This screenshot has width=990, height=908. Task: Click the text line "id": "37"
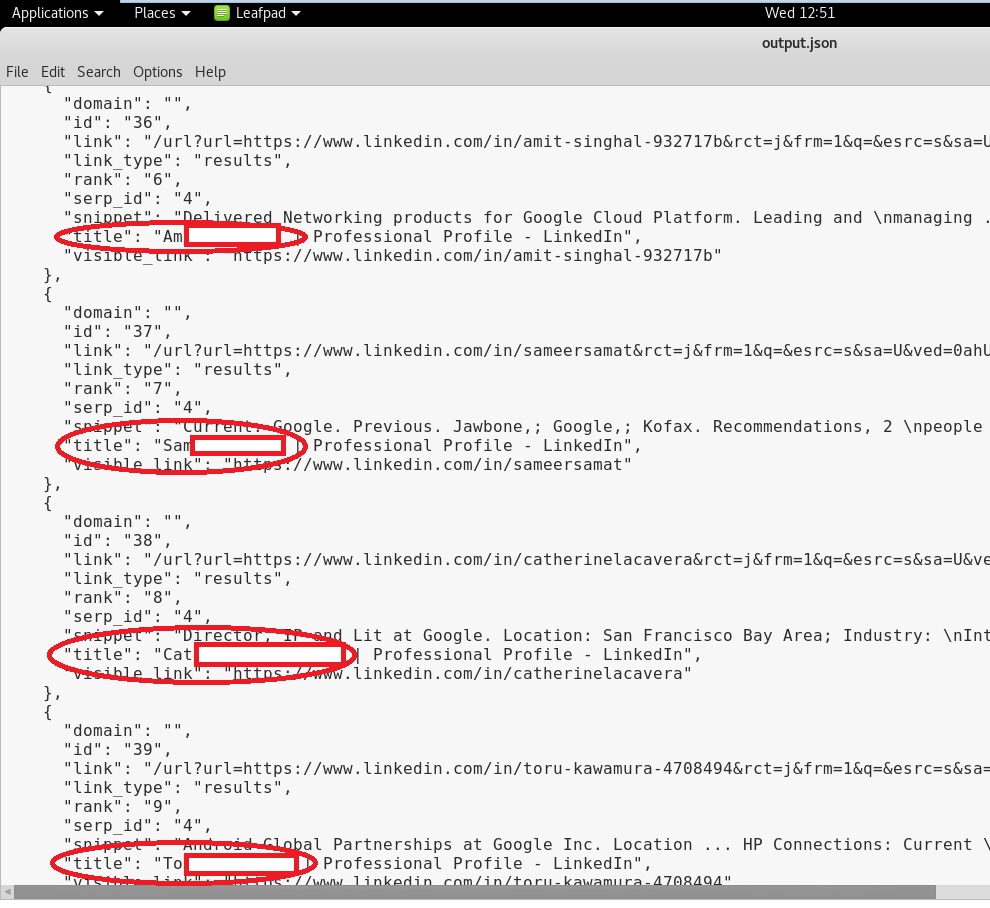117,332
